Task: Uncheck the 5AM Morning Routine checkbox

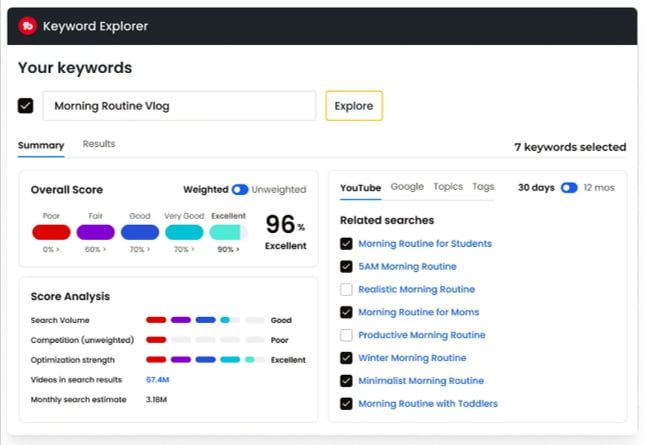Action: click(346, 267)
